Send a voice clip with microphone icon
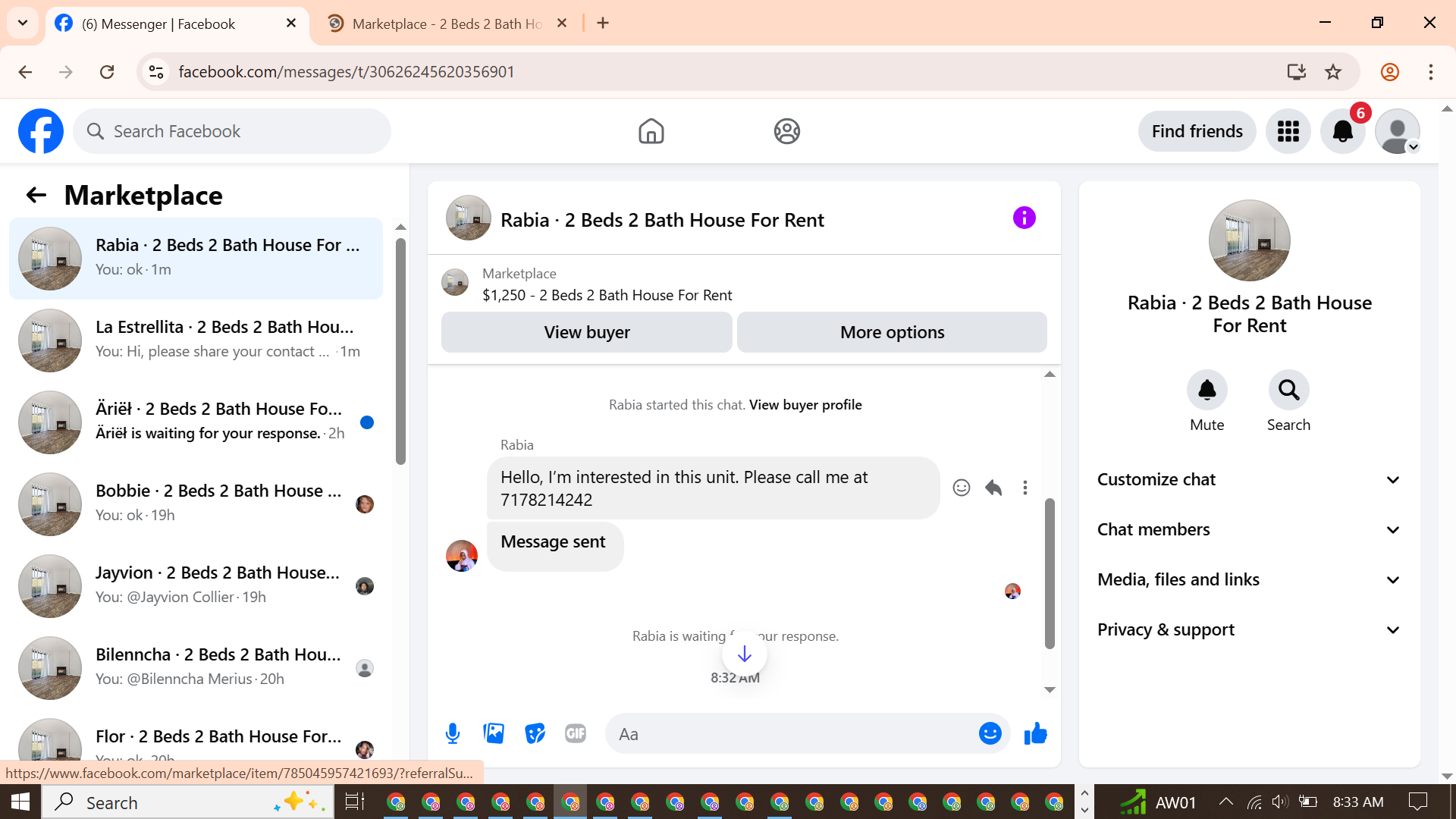 tap(453, 733)
